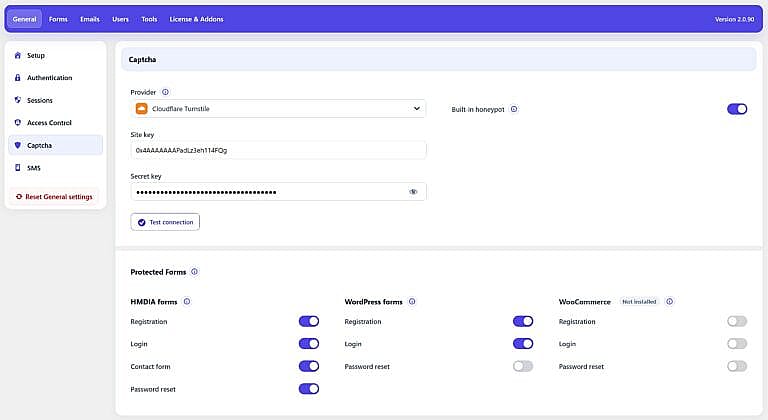This screenshot has height=420, width=768.
Task: Click the info icon next to Protected Forms
Action: [x=194, y=272]
